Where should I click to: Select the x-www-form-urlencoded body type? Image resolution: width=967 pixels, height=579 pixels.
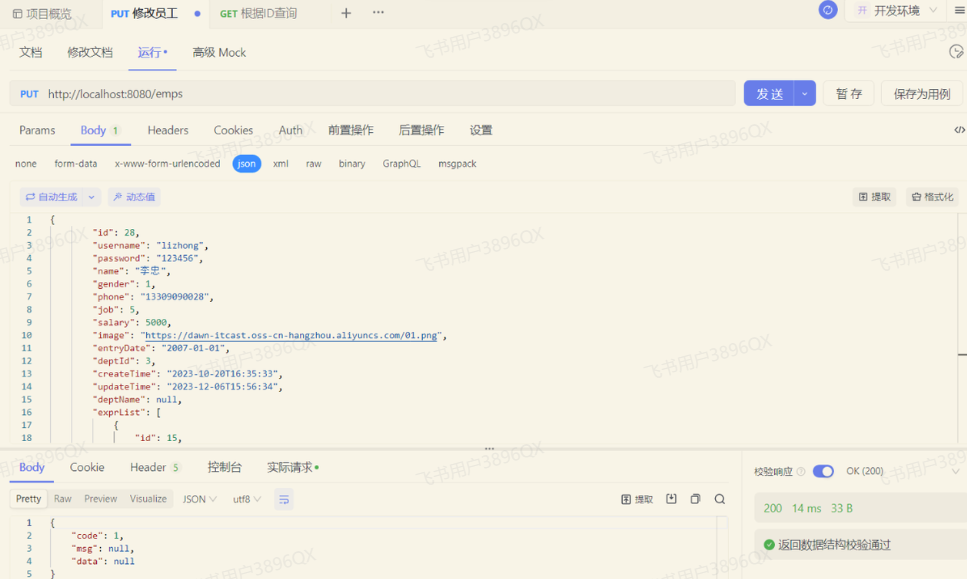click(x=167, y=163)
